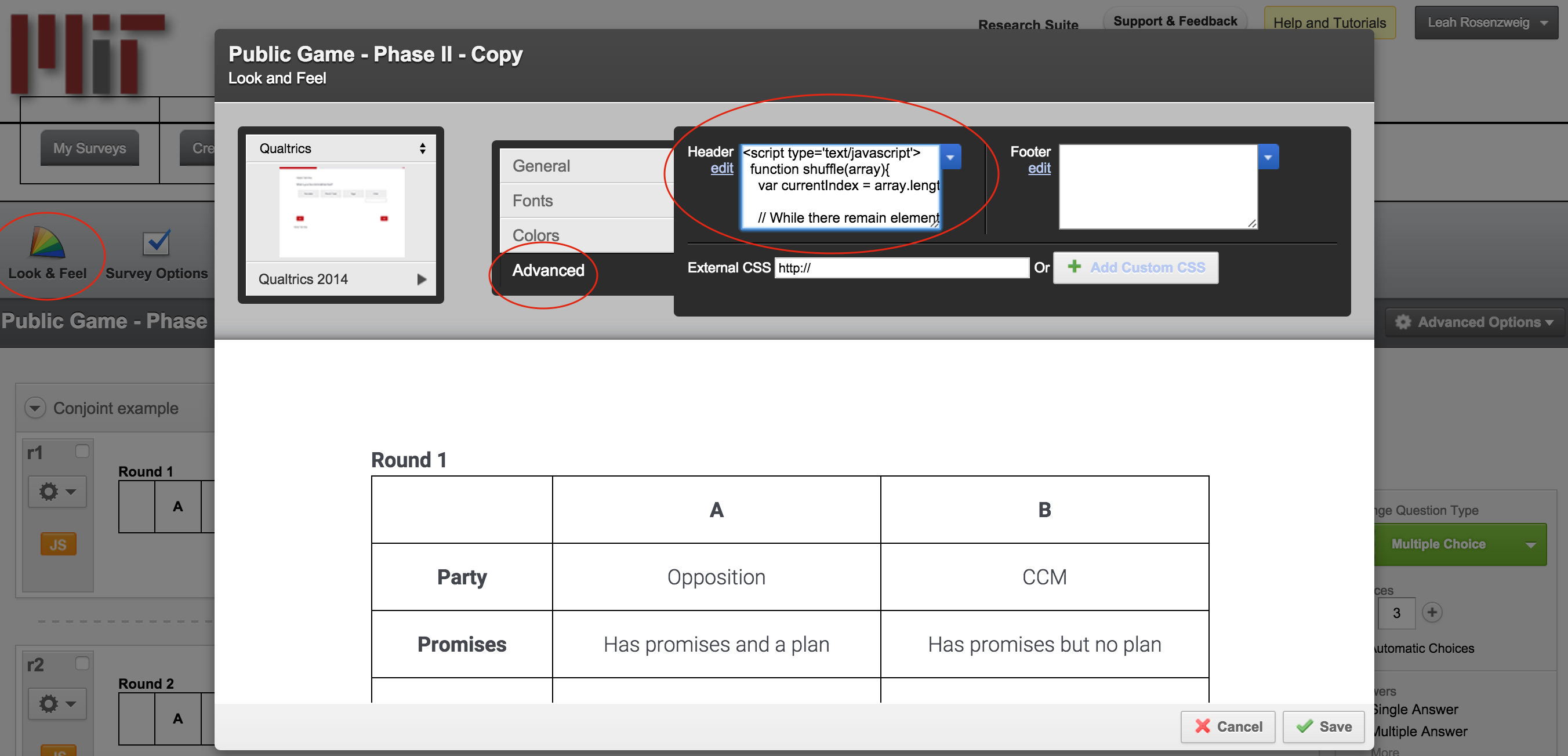Viewport: 1568px width, 756px height.
Task: Select the Advanced tab
Action: (547, 270)
